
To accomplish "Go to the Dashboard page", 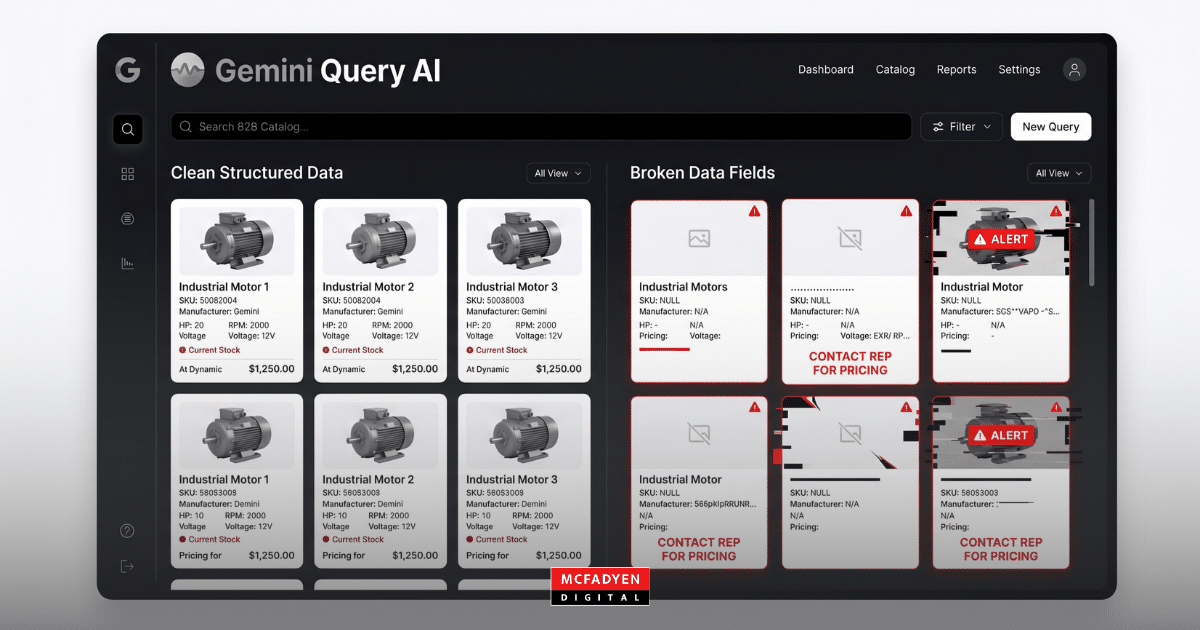I will tap(826, 70).
